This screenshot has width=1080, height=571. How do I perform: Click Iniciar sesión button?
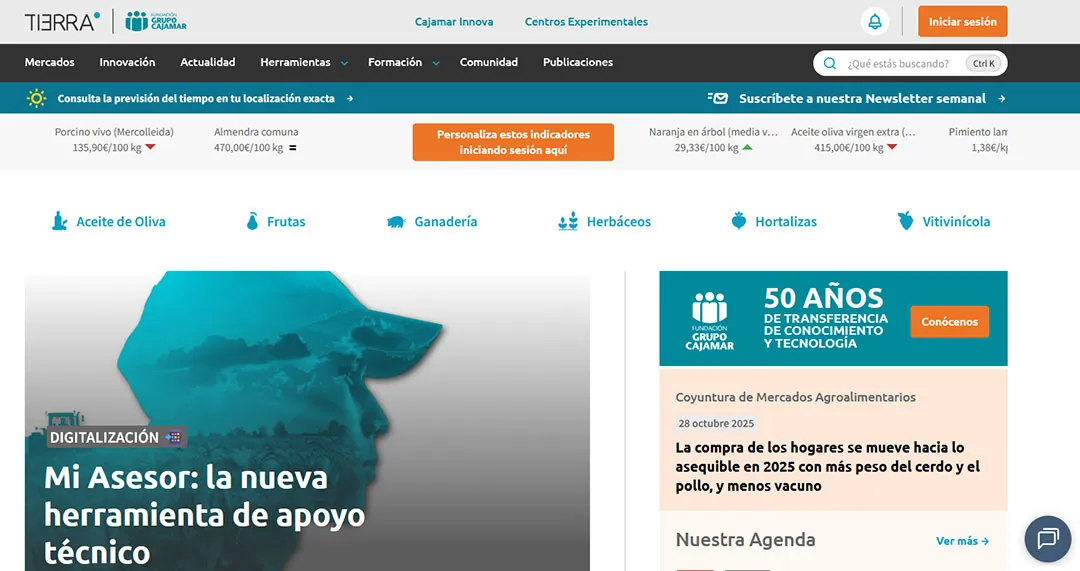coord(962,21)
